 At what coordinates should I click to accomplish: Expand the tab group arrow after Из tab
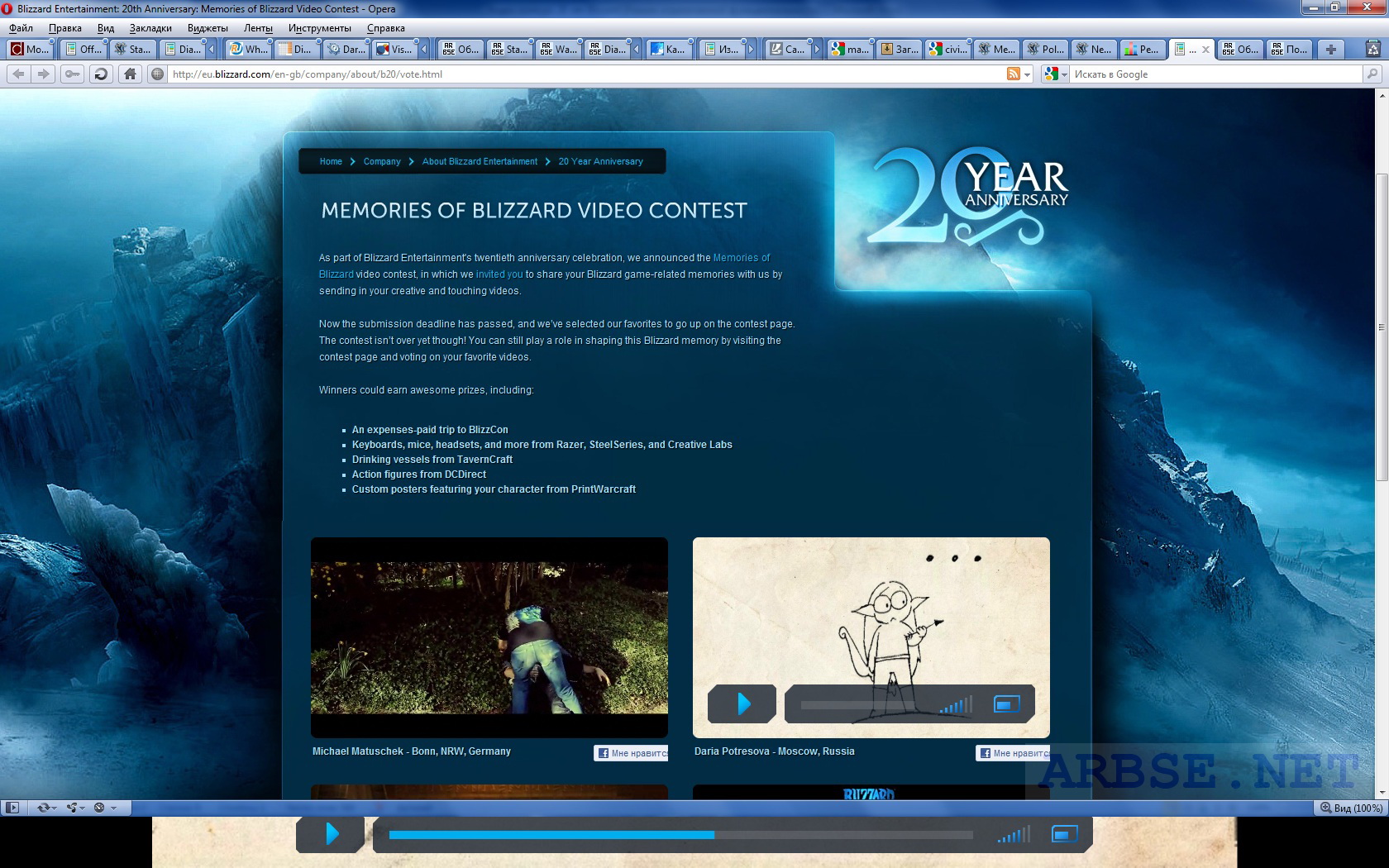(751, 50)
